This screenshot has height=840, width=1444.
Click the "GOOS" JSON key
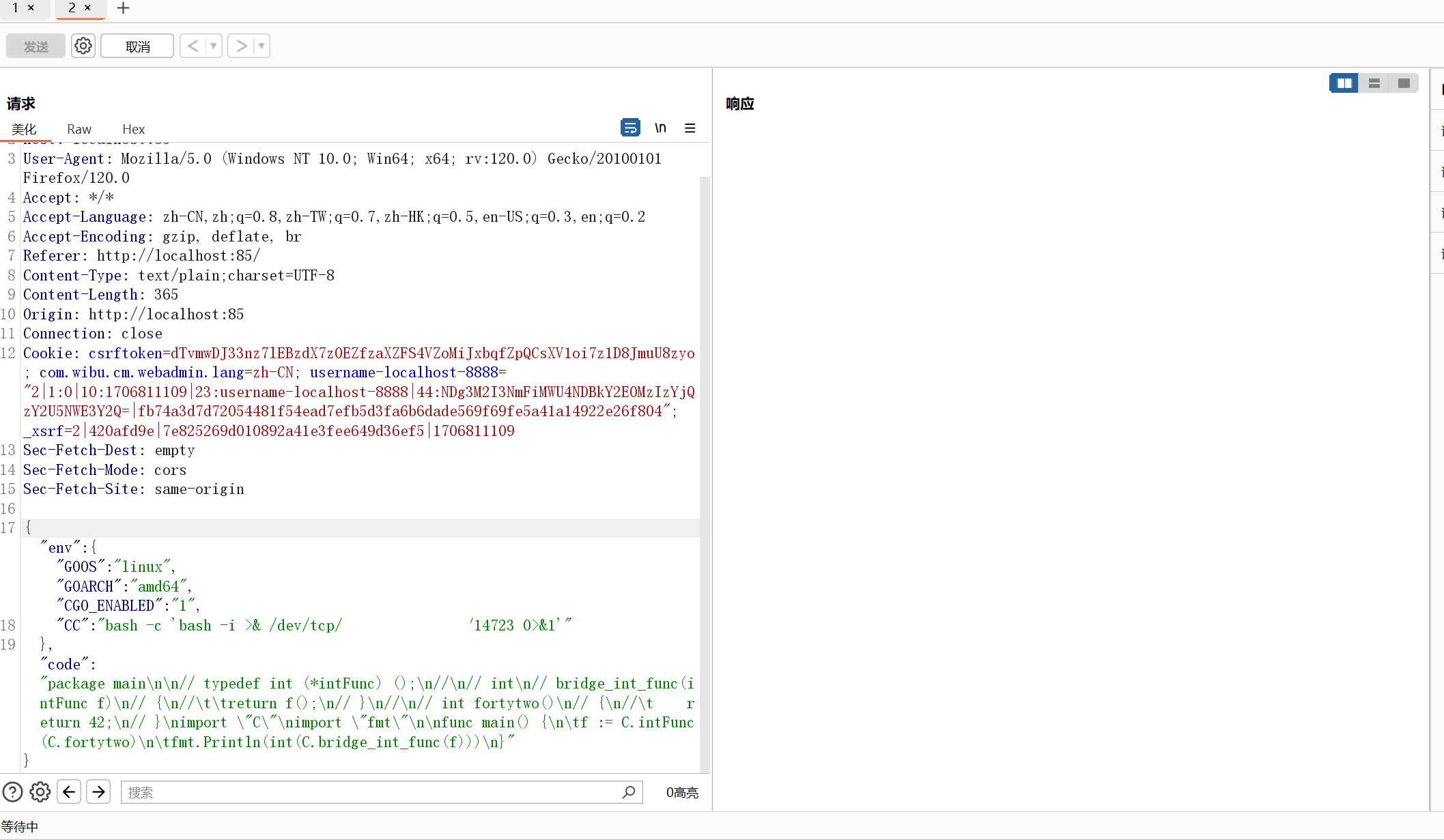(x=81, y=567)
